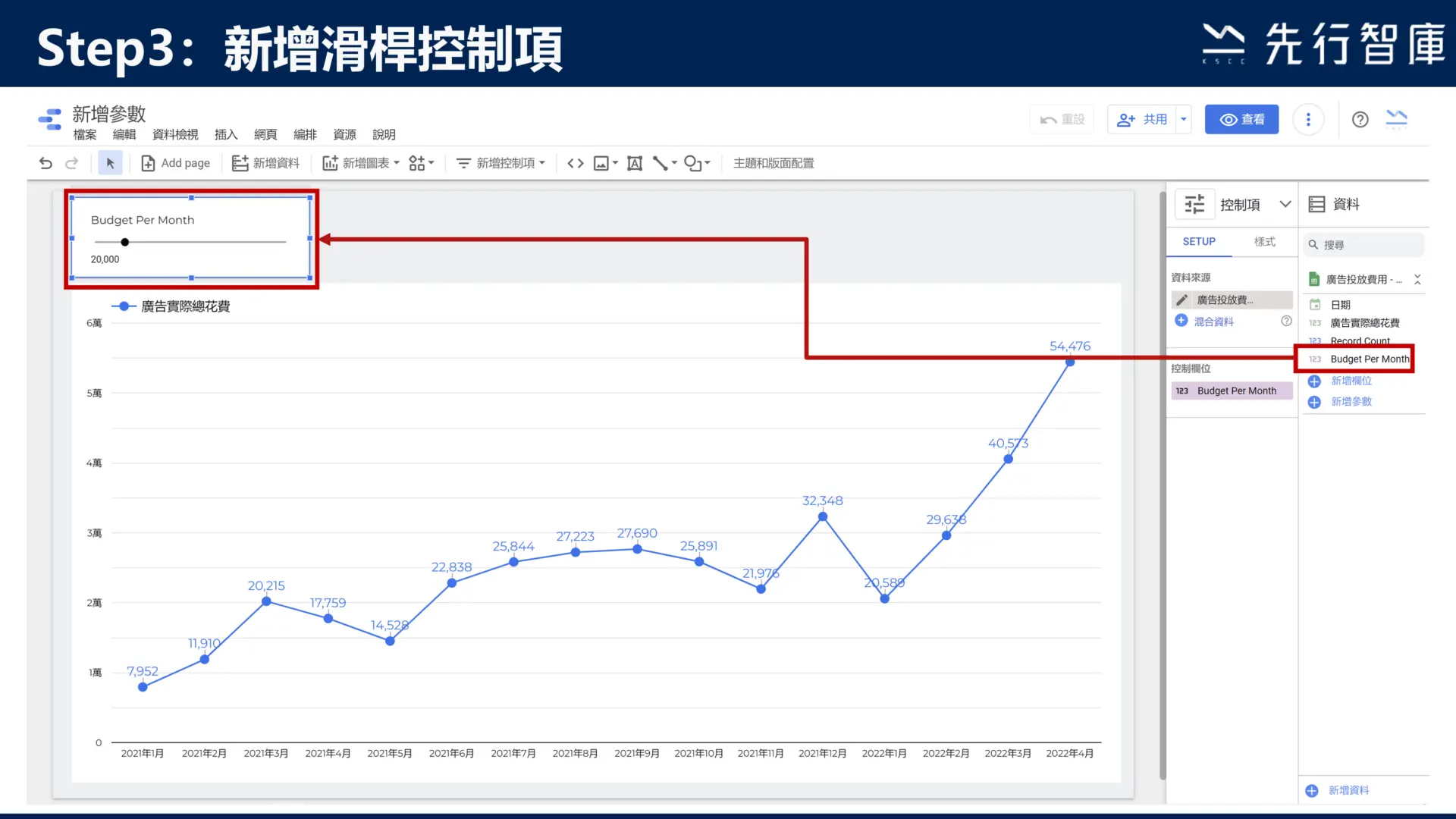Click the 廣告實際總花費 chart legend
Viewport: 1456px width, 819px height.
point(171,306)
